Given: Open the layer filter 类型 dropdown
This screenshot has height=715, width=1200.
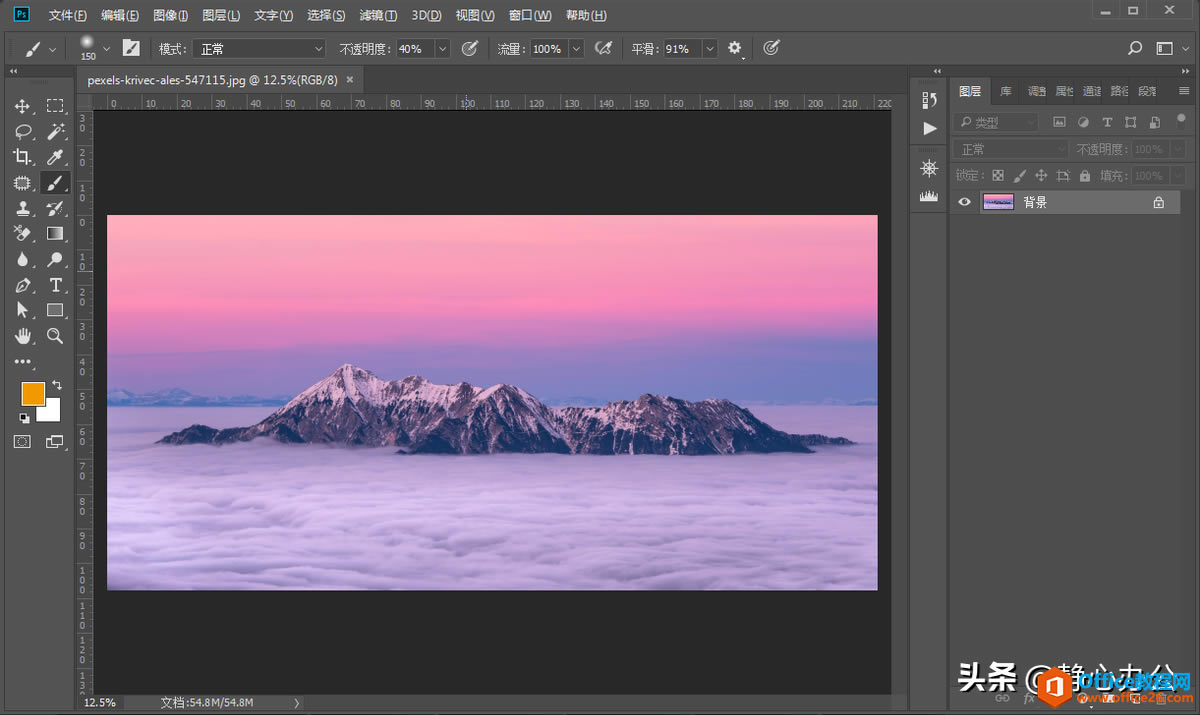Looking at the screenshot, I should [x=996, y=122].
